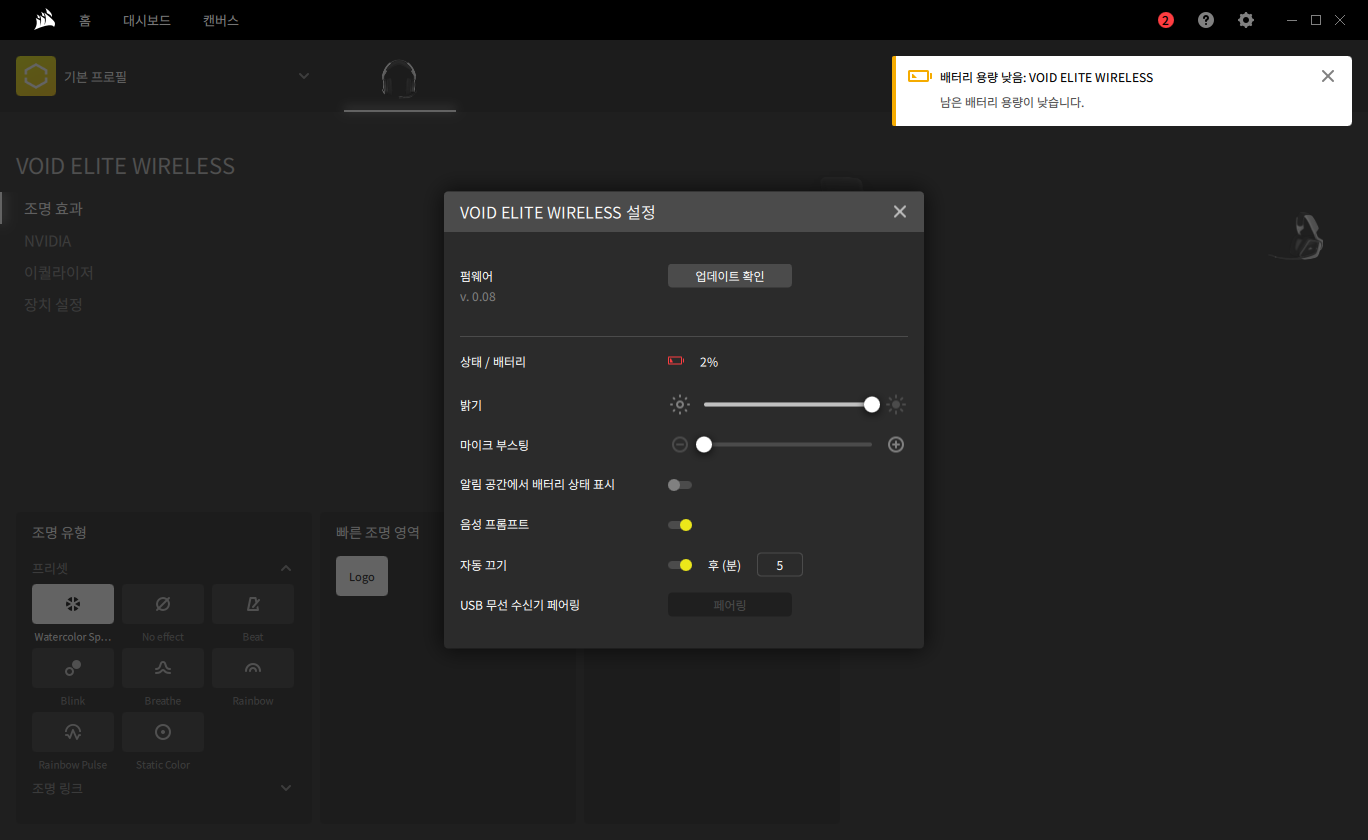This screenshot has width=1368, height=840.
Task: Open the 기본 프로필 profile dropdown
Action: pyautogui.click(x=304, y=76)
